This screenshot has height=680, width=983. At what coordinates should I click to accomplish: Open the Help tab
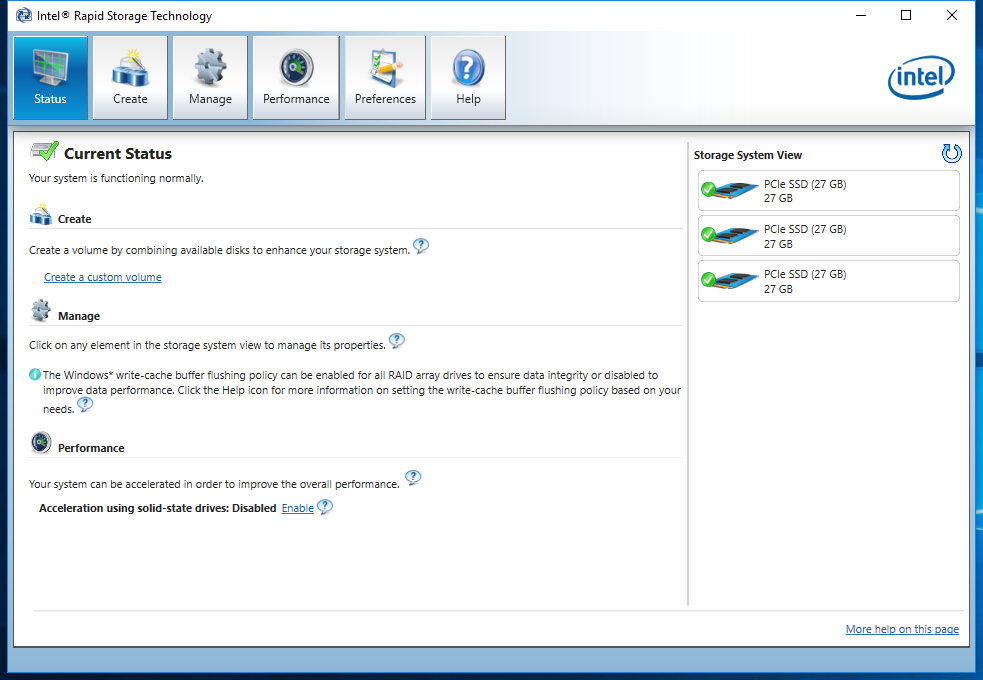[x=468, y=78]
